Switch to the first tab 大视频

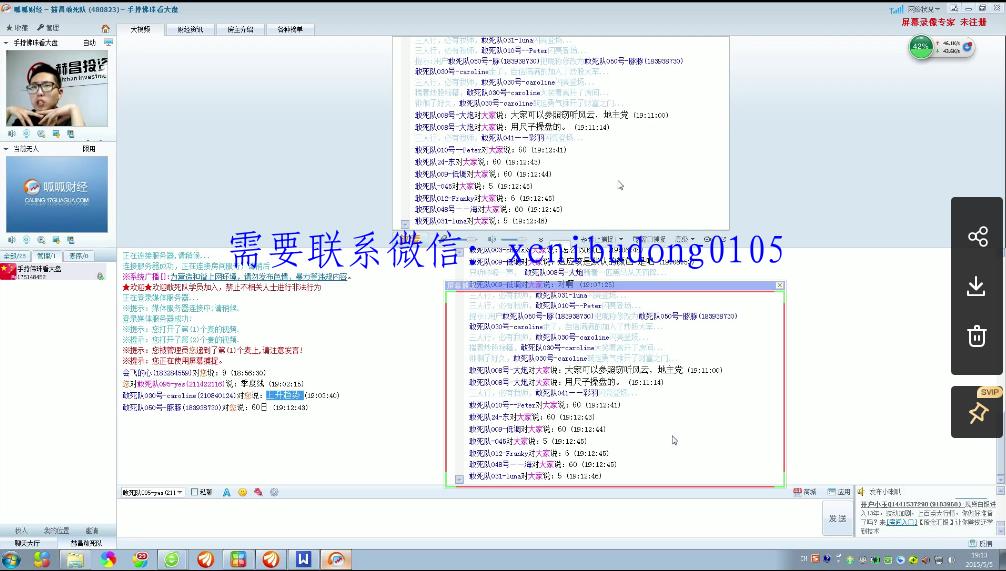(x=141, y=30)
